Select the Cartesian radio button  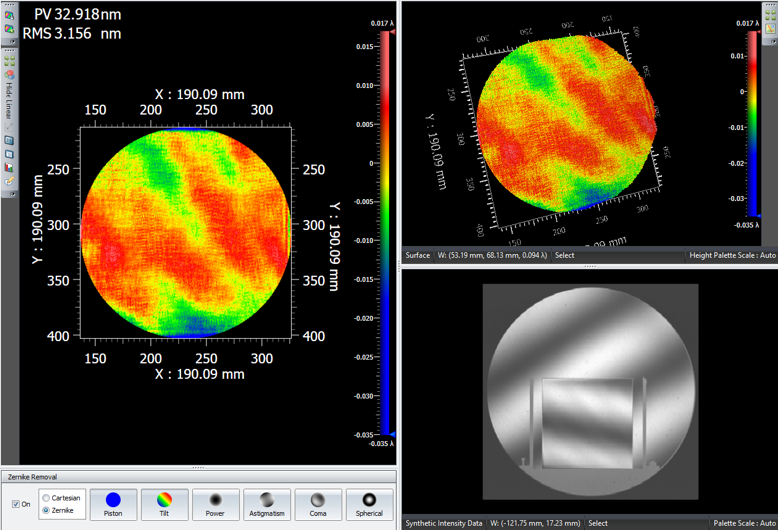(x=44, y=497)
